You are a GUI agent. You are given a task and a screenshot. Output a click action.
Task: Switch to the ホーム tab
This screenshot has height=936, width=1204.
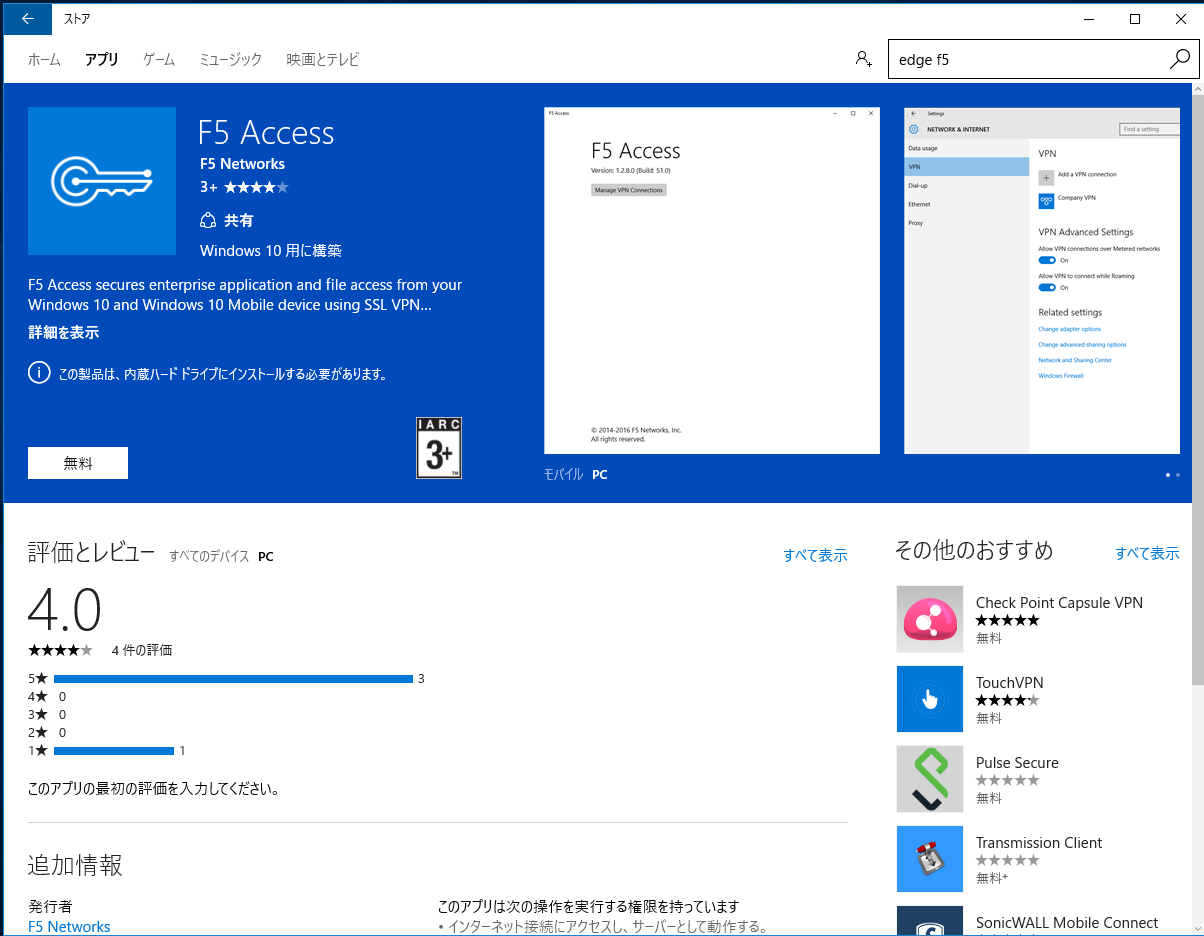[44, 59]
